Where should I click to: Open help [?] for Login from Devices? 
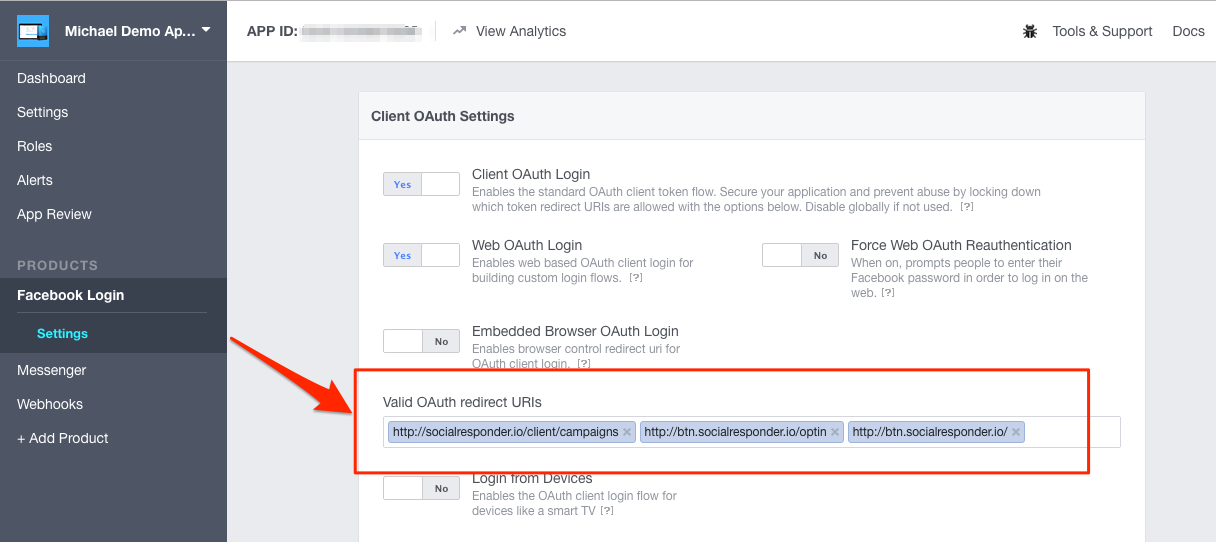(606, 511)
